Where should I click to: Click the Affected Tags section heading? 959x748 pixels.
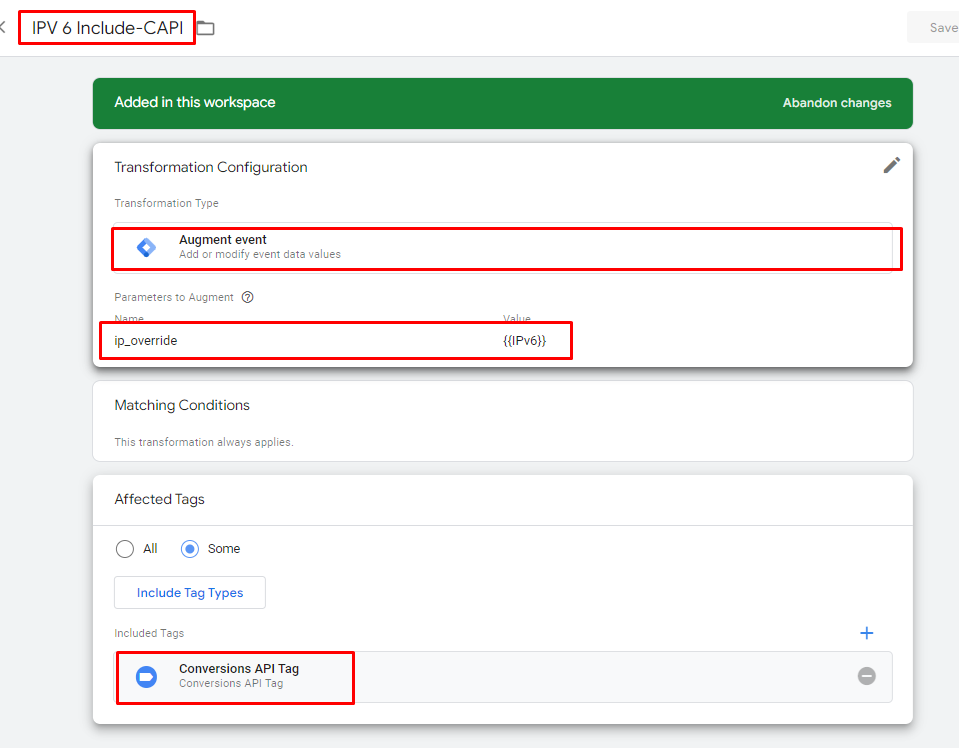tap(159, 499)
